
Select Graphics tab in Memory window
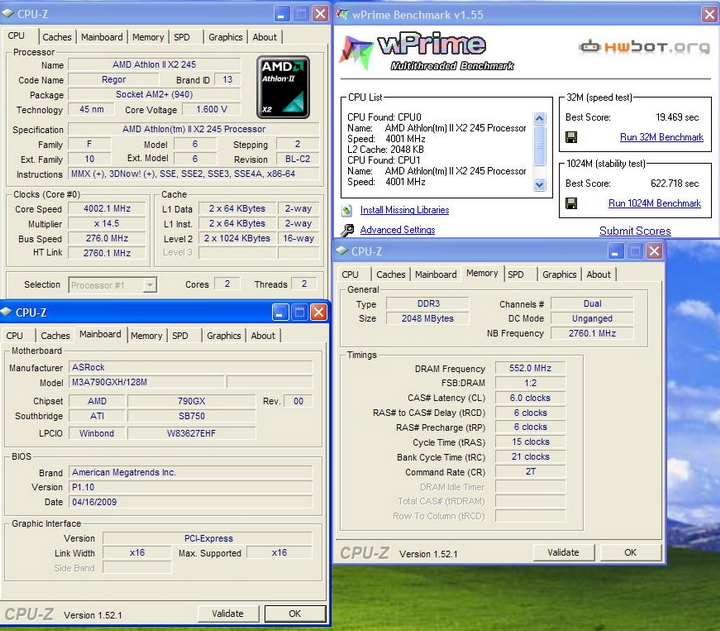(x=559, y=275)
